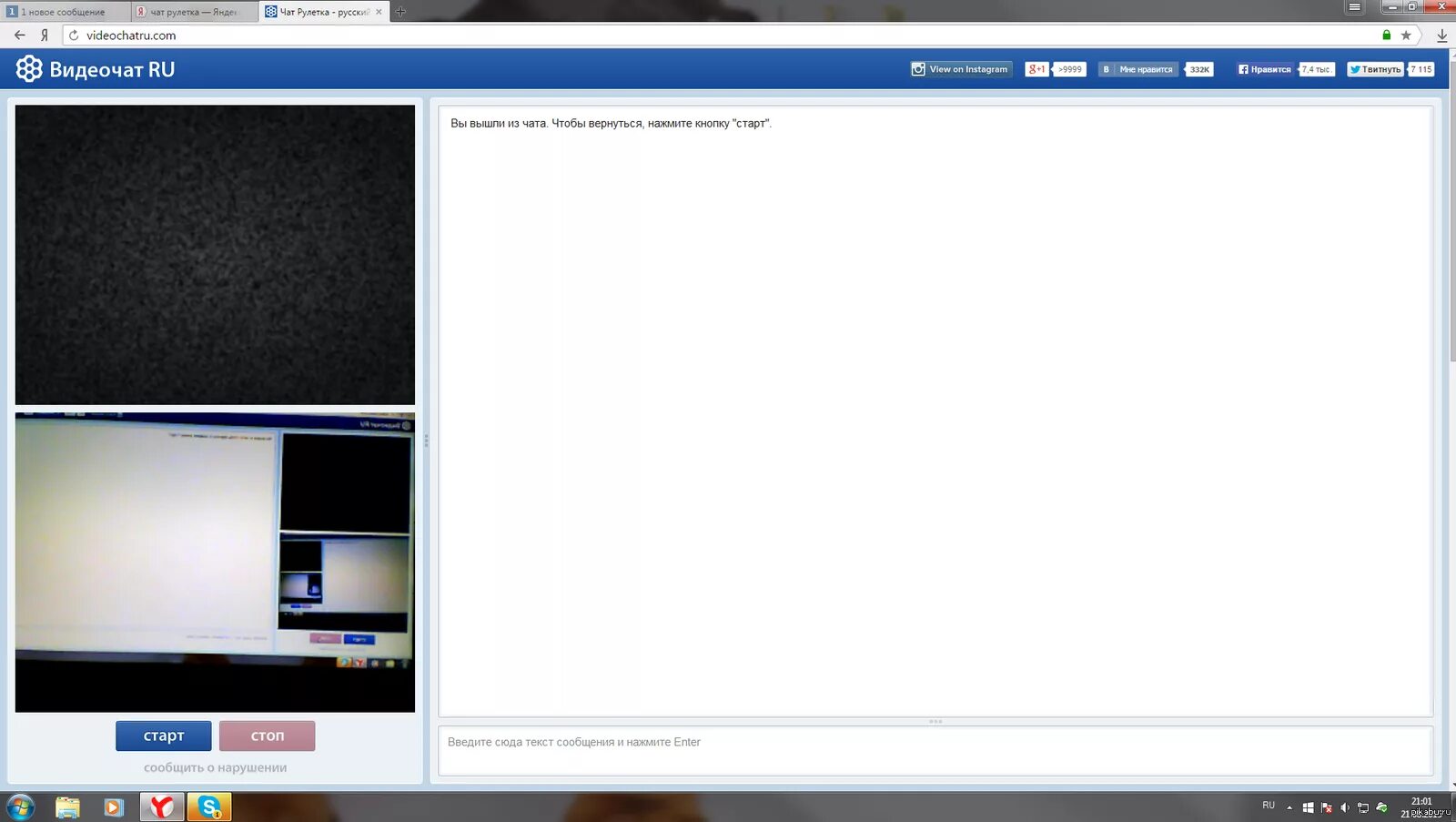This screenshot has height=822, width=1456.
Task: Open Yandex home via the Я button
Action: [44, 36]
